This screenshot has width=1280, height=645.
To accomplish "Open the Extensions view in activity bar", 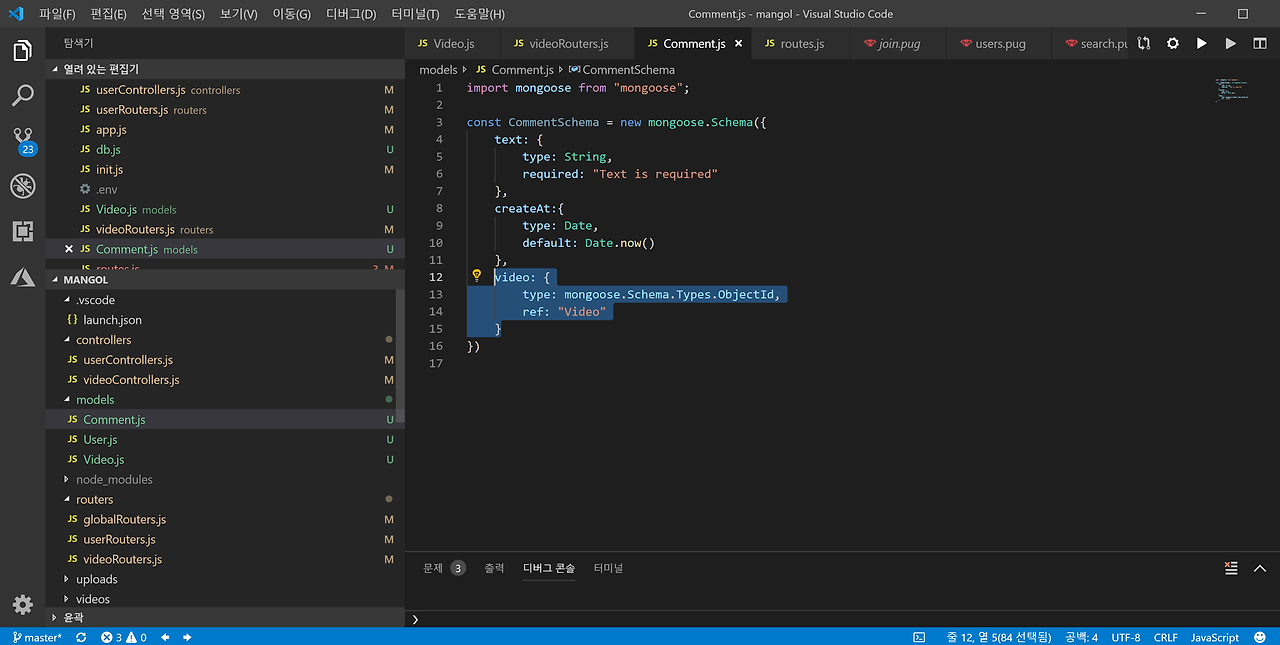I will (x=22, y=231).
